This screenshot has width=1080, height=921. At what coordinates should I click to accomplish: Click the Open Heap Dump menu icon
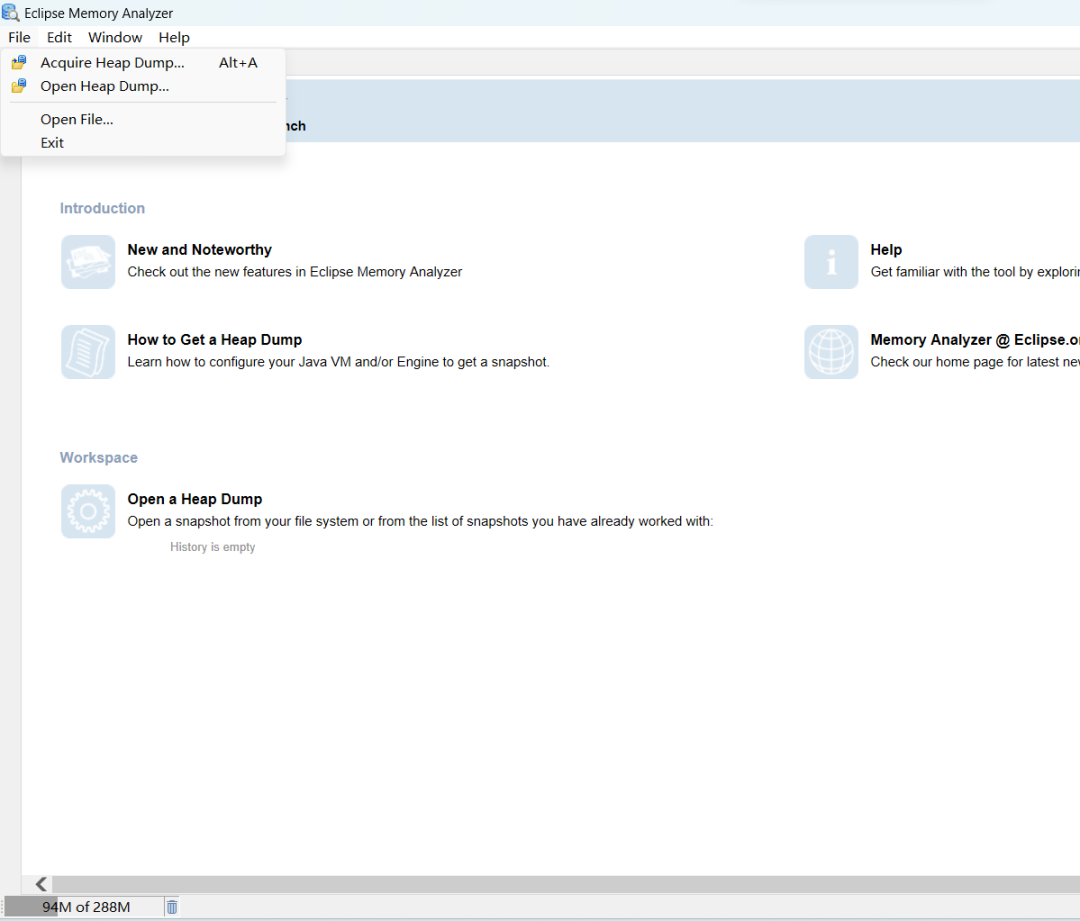pyautogui.click(x=19, y=86)
